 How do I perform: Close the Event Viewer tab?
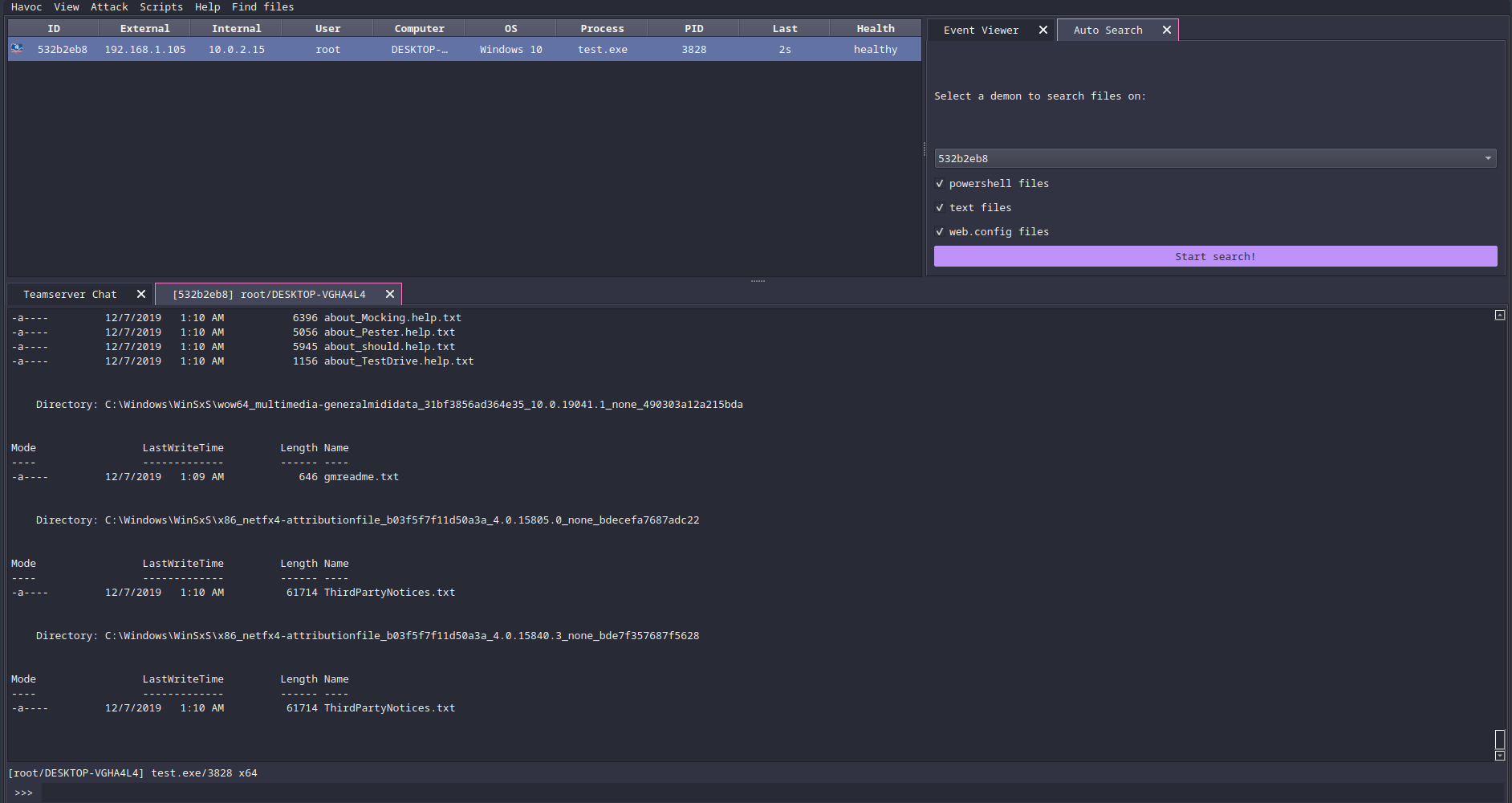pos(1043,30)
